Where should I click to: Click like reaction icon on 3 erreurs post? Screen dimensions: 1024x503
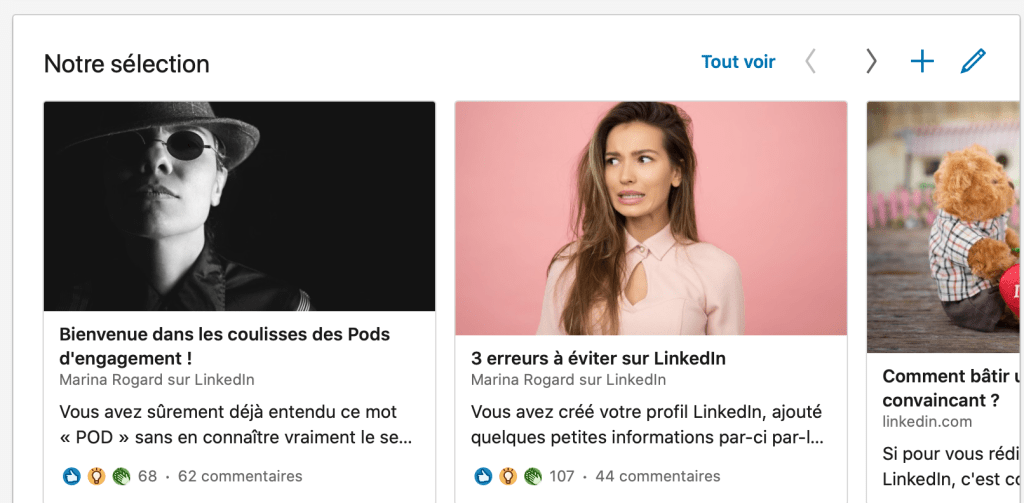coord(483,476)
